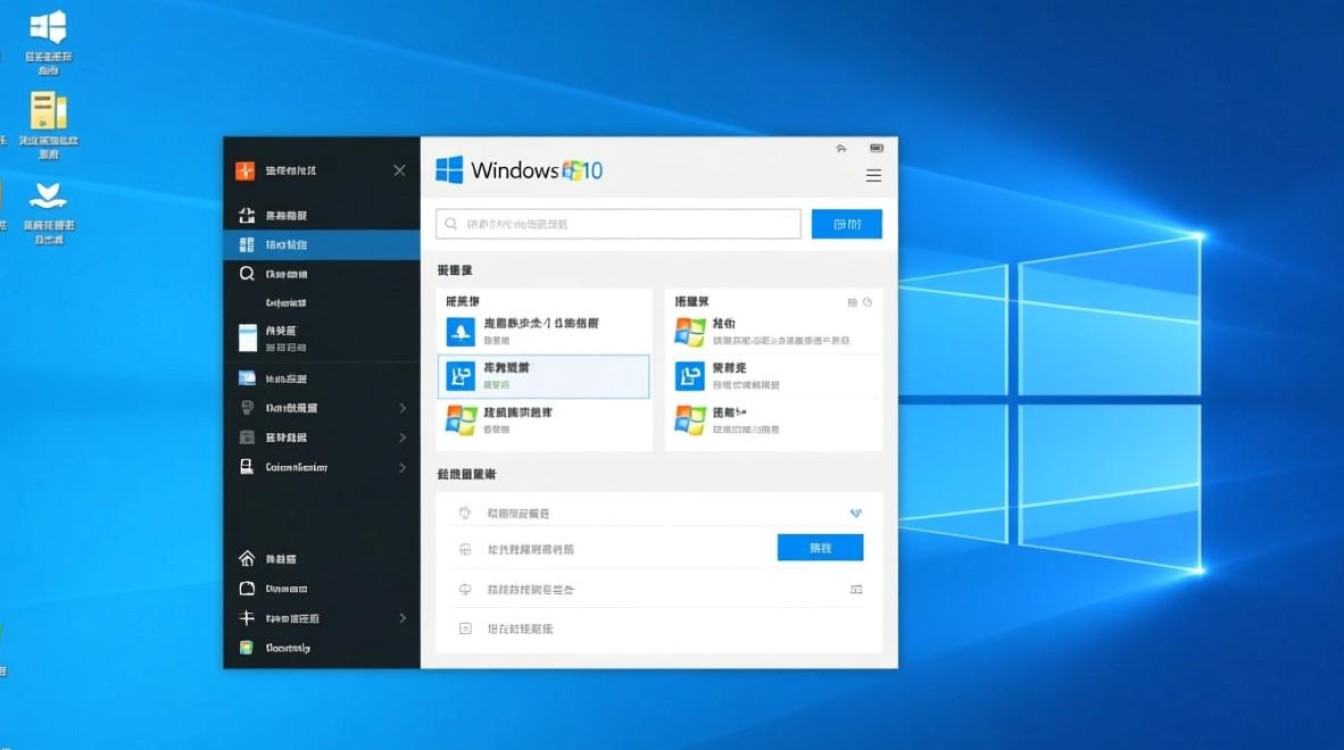Open the hamburger menu at top right

(874, 175)
